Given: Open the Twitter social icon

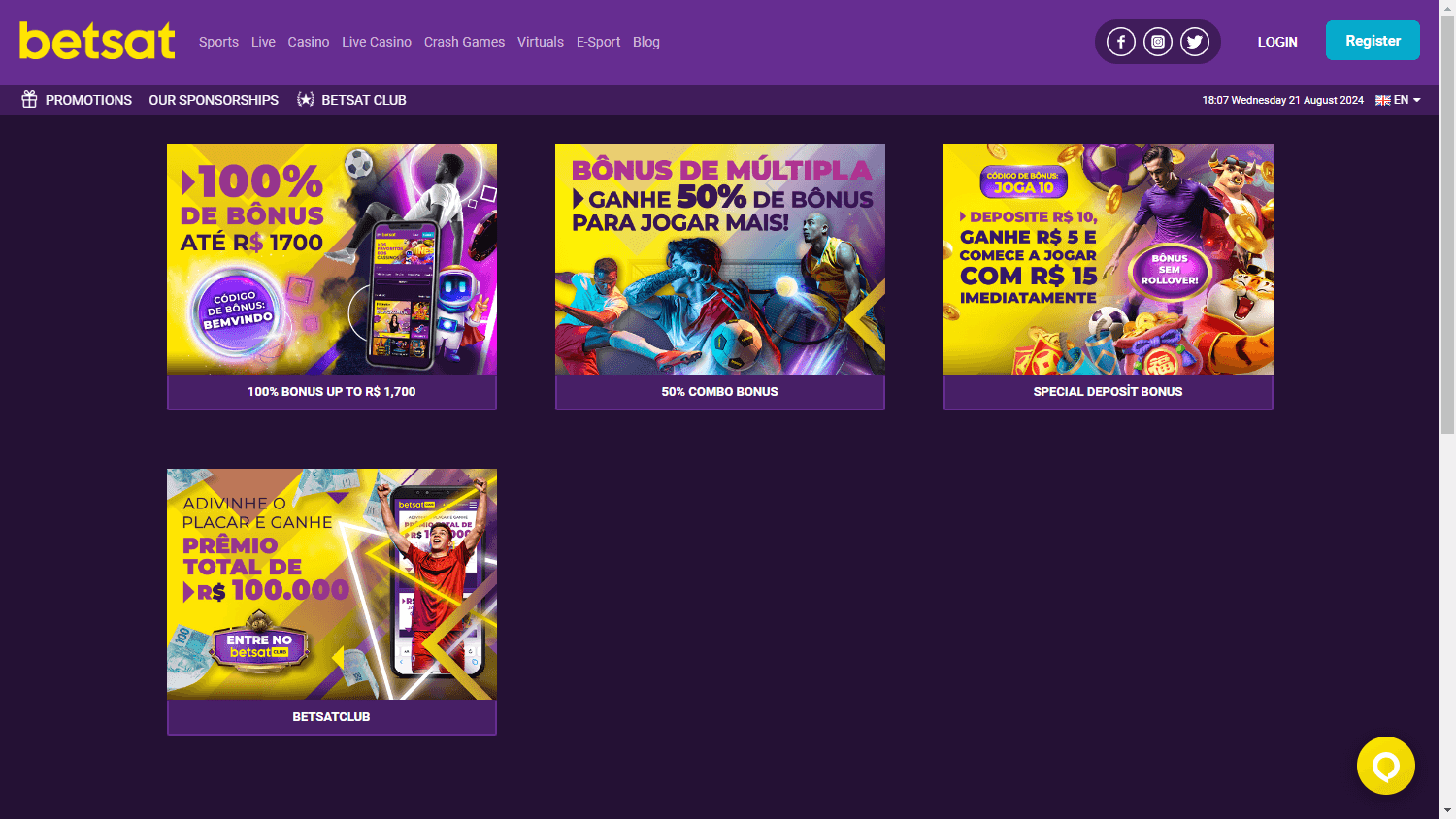Looking at the screenshot, I should [1195, 42].
